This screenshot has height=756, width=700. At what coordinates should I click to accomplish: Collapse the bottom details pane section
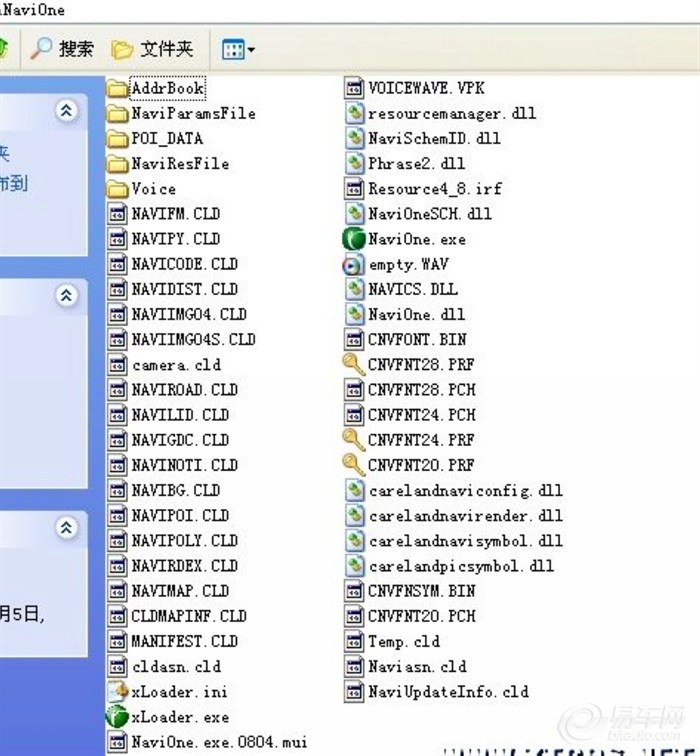pyautogui.click(x=66, y=527)
